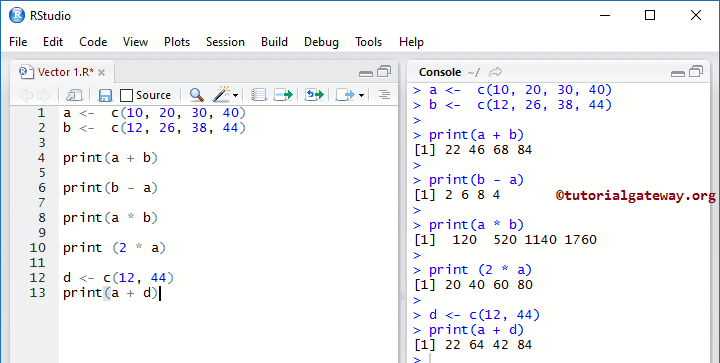Click 'print(a * b)' in the editor
Screen dimensions: 720x363
point(111,218)
